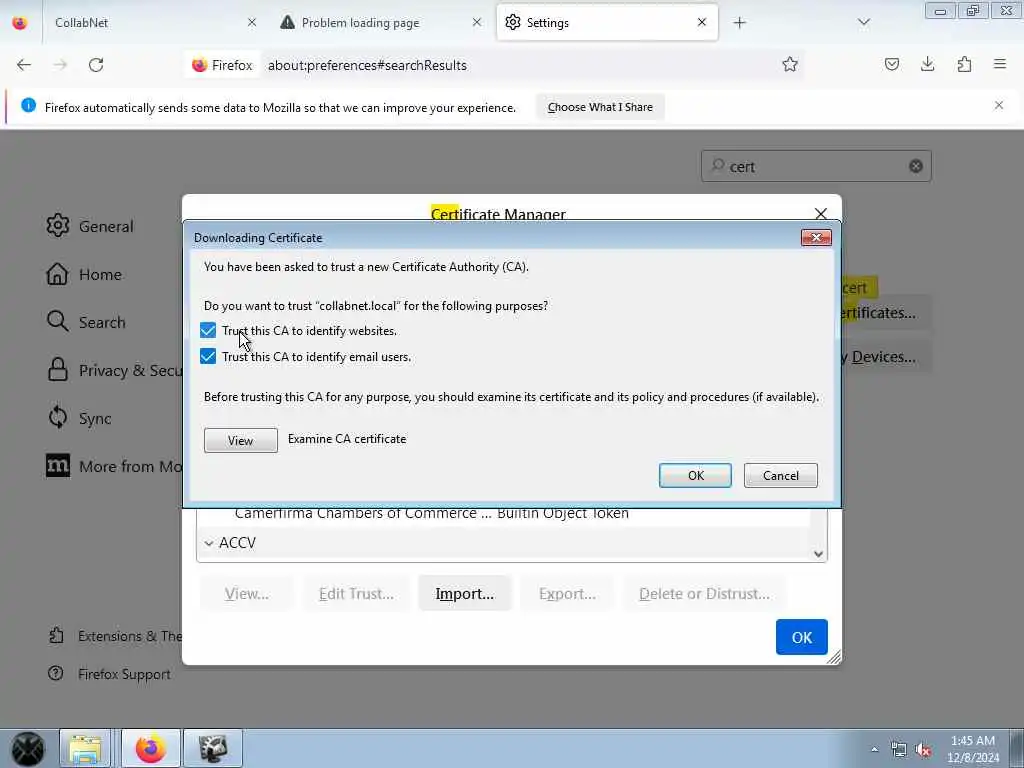The height and width of the screenshot is (768, 1024).
Task: Click the muted volume icon in tray
Action: coord(923,749)
